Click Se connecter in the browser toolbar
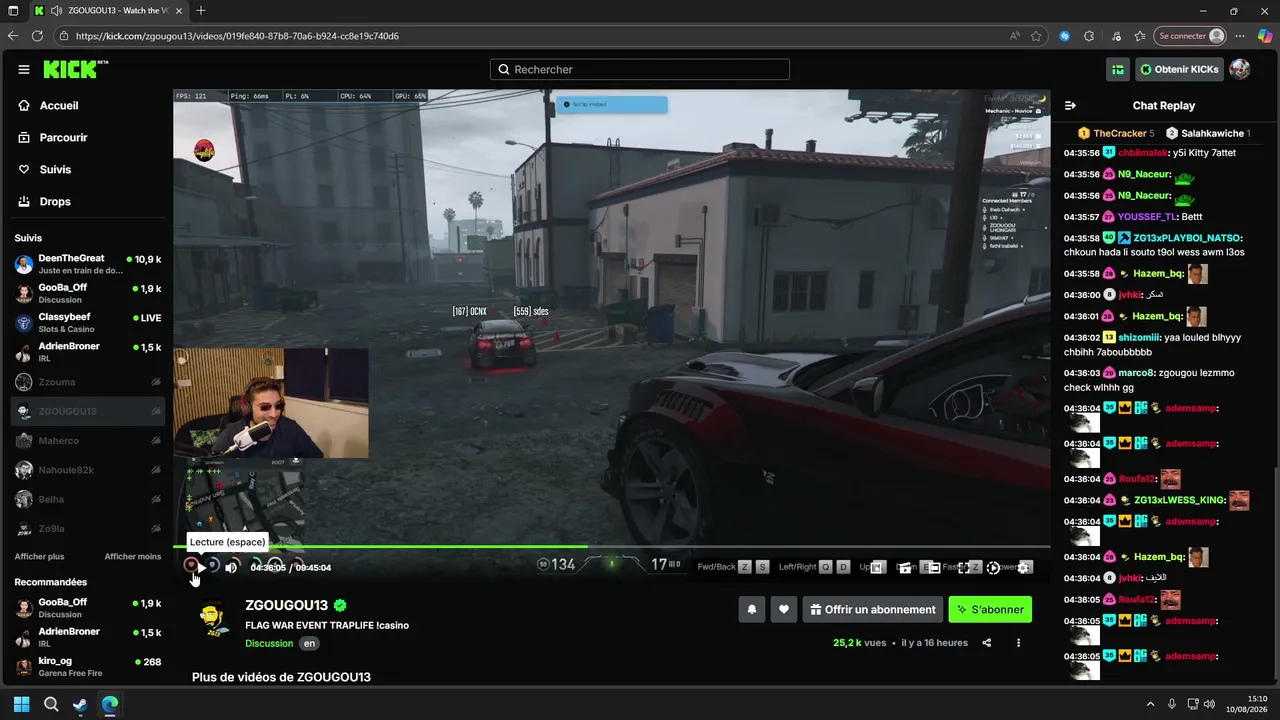 pos(1190,36)
